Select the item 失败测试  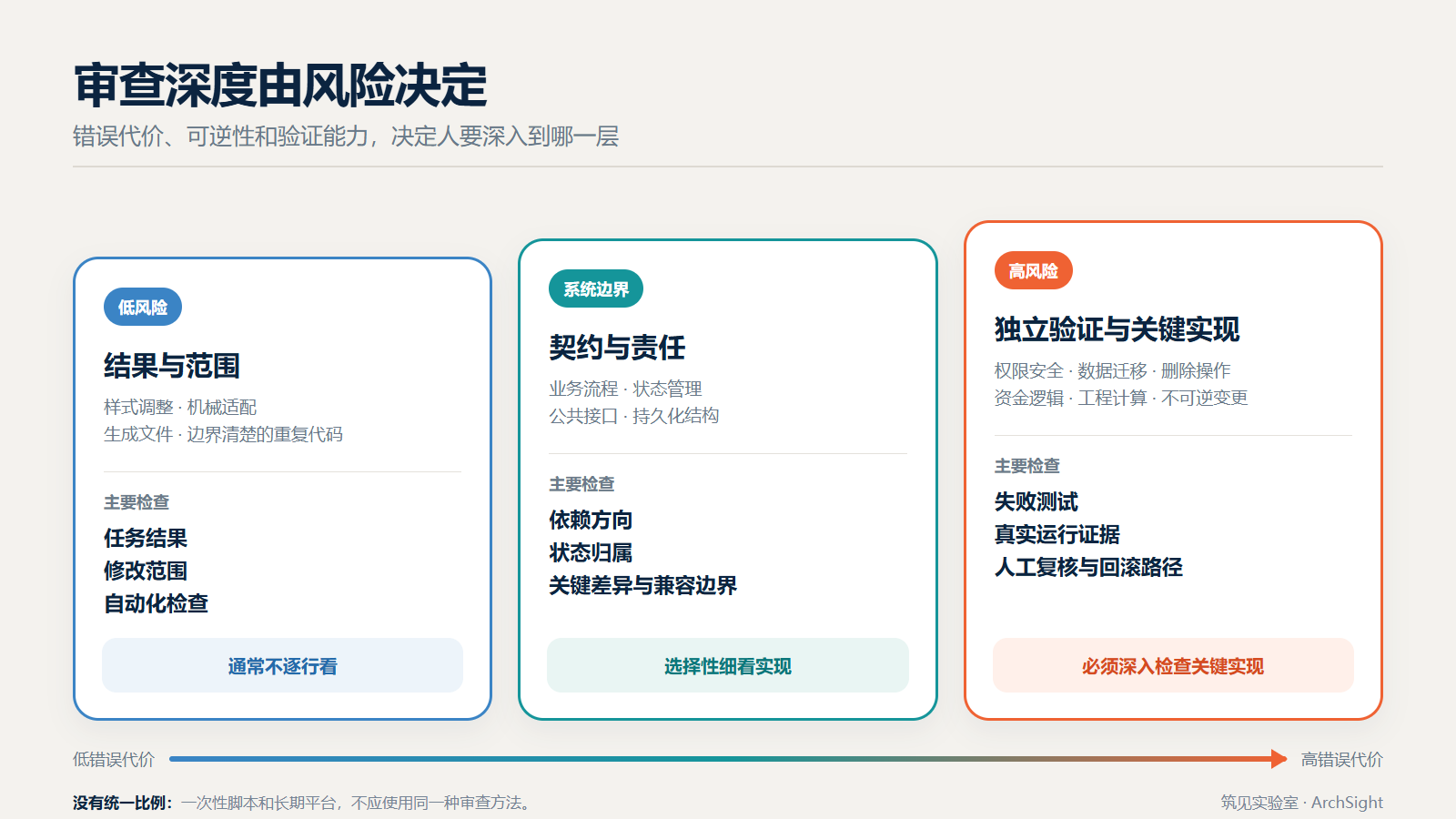[x=1036, y=501]
